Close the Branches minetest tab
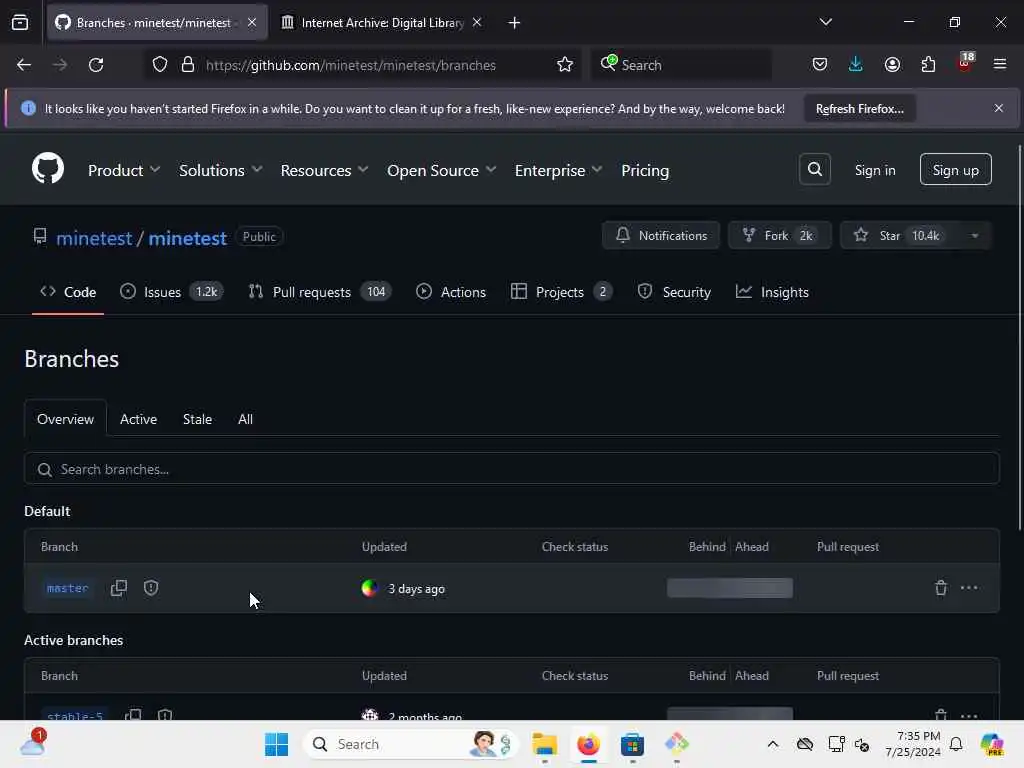The height and width of the screenshot is (768, 1024). tap(252, 22)
